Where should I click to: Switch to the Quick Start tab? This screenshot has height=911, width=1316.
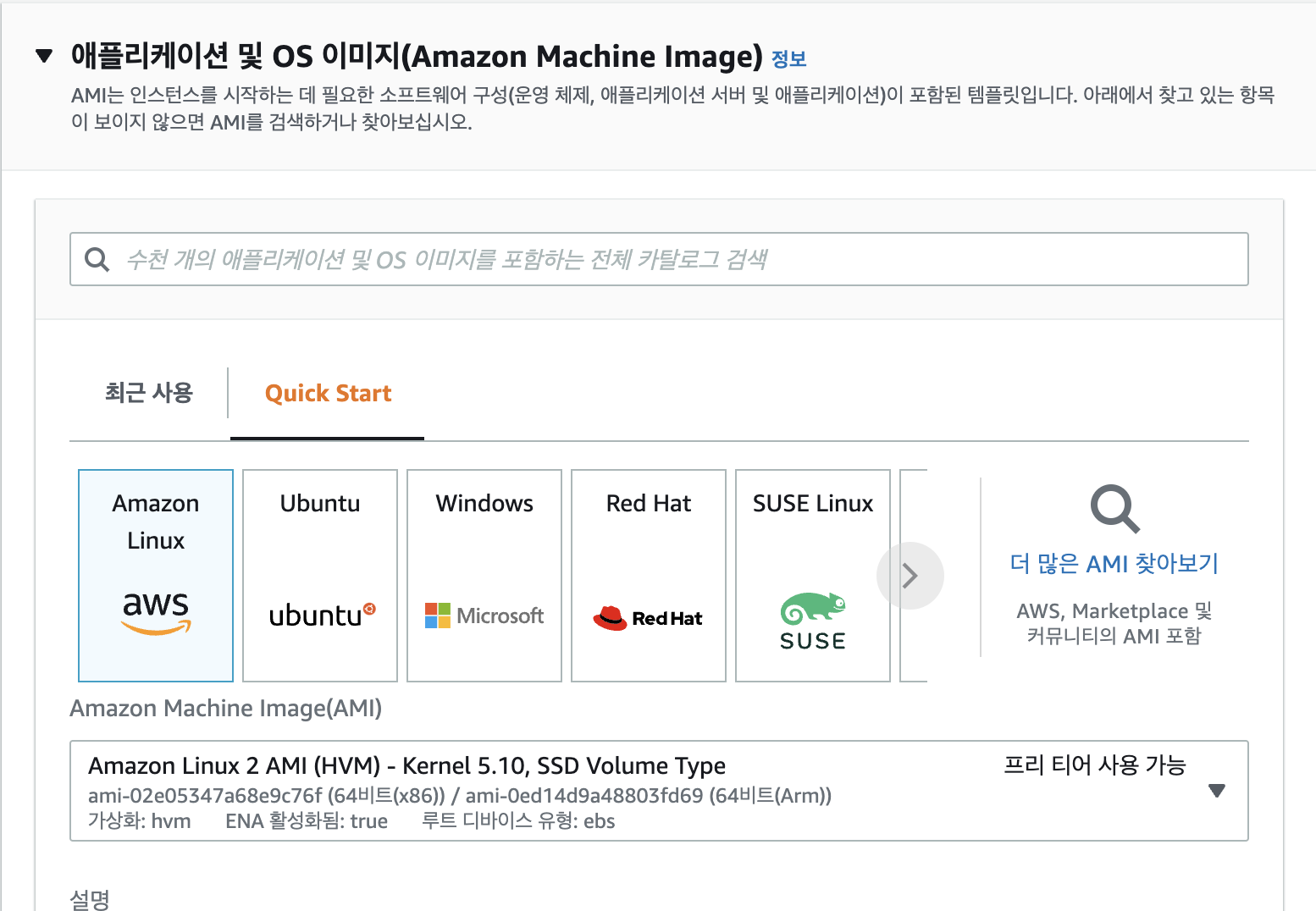(x=328, y=394)
